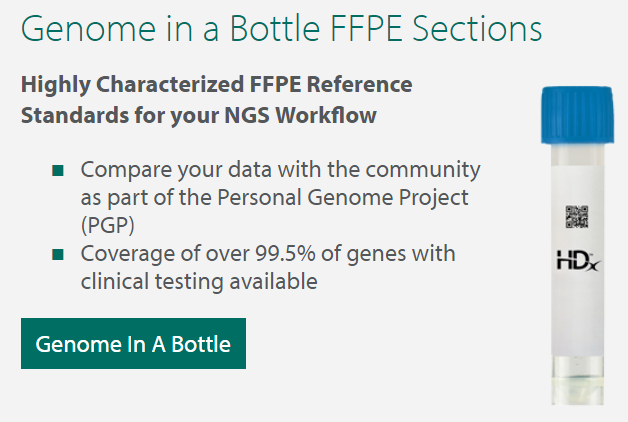This screenshot has width=628, height=422.
Task: Click the Genome In A Bottle button
Action: (133, 344)
